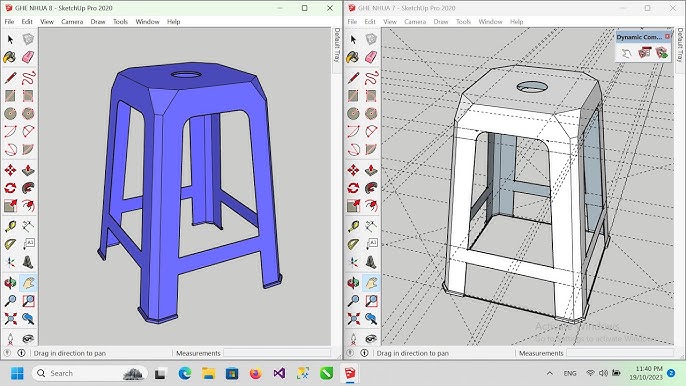Viewport: 686px width, 386px height.
Task: Activate Tape Measure tool in GHE NHUA 8 window
Action: [x=10, y=226]
